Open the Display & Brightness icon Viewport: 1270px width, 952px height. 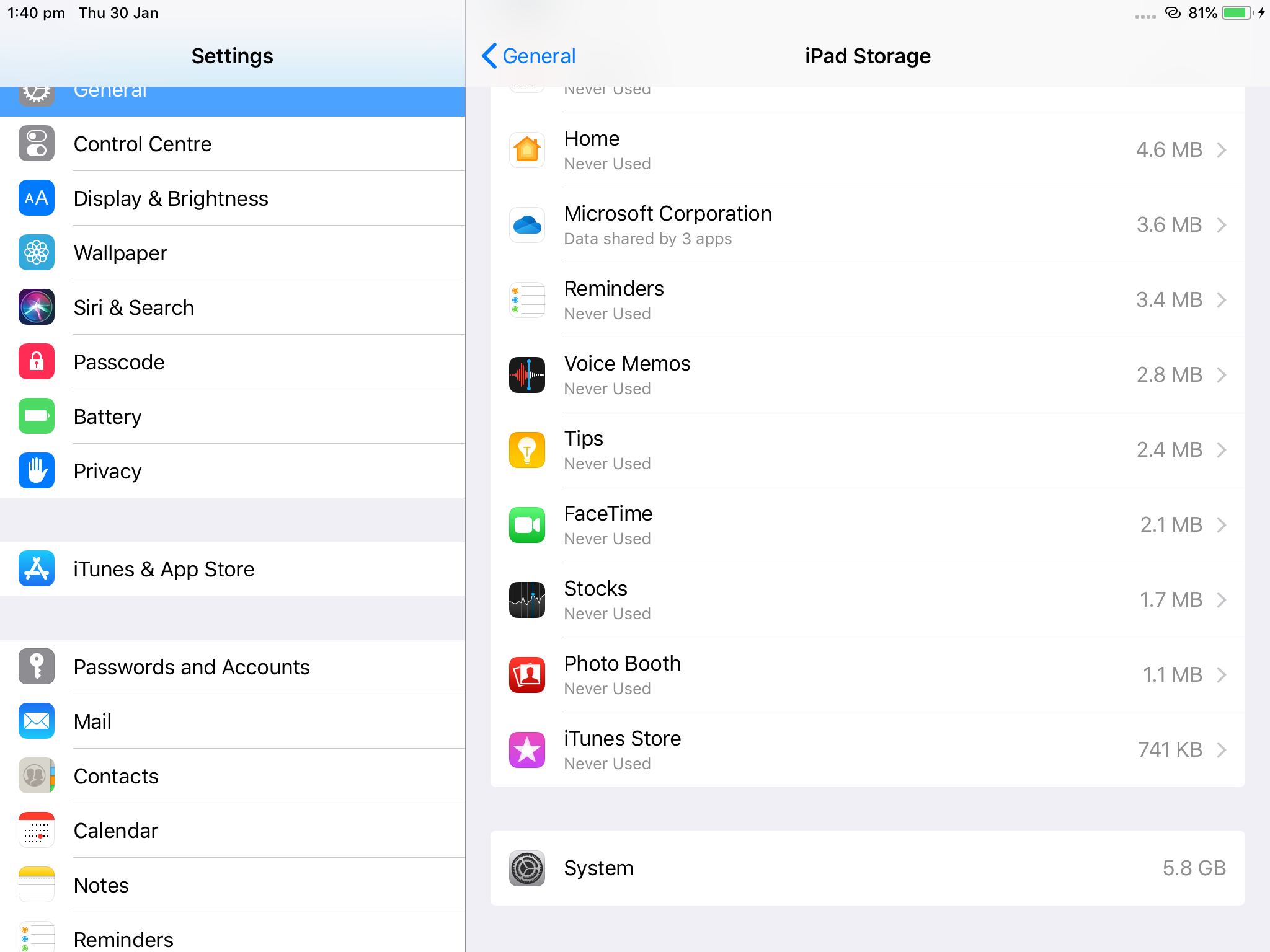pyautogui.click(x=37, y=198)
